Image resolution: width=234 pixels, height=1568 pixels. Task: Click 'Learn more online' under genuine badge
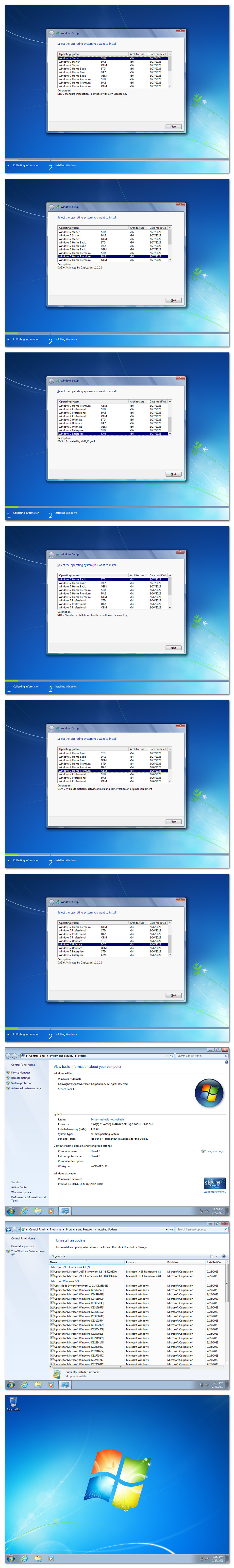coord(214,1192)
